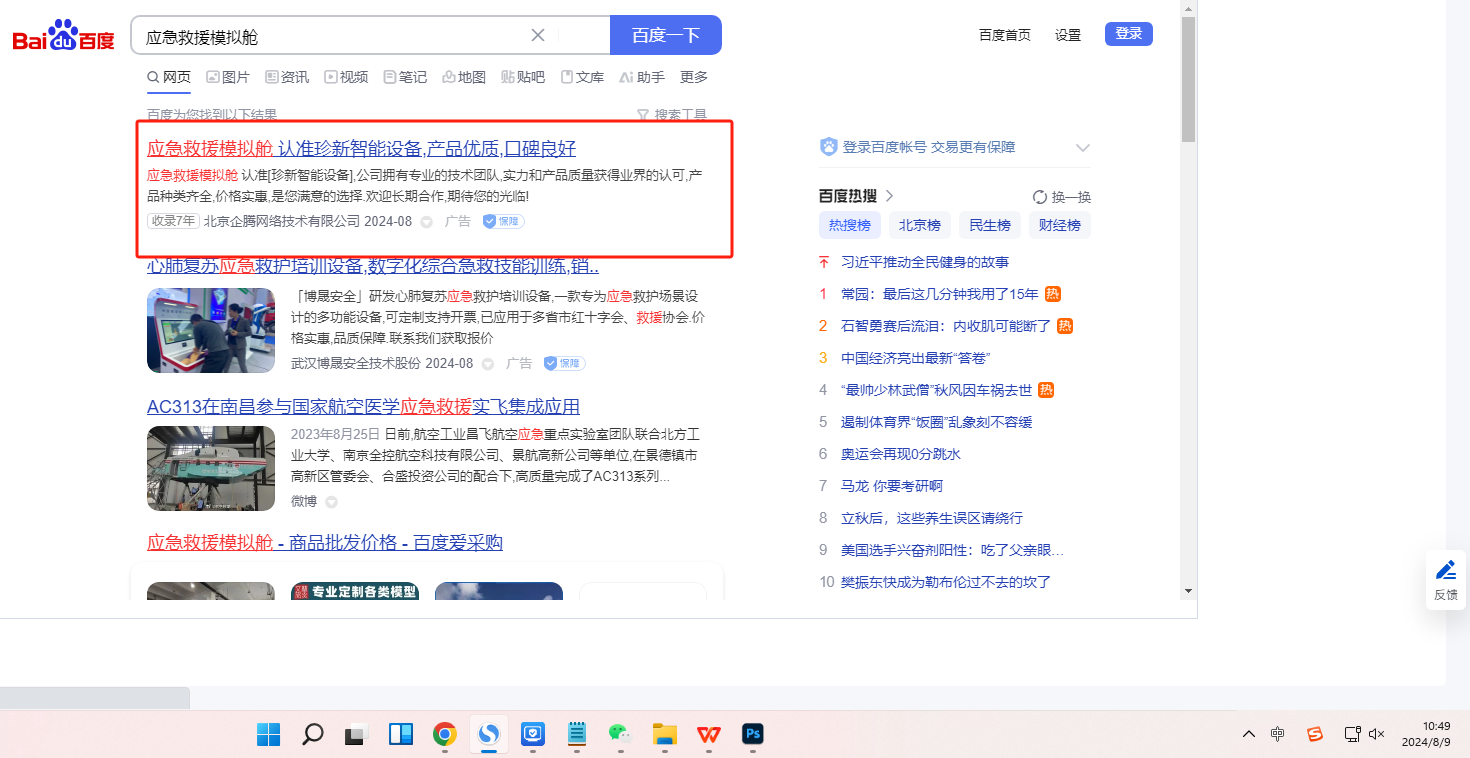Open 百度首页 link
The width and height of the screenshot is (1470, 758).
pyautogui.click(x=1005, y=35)
